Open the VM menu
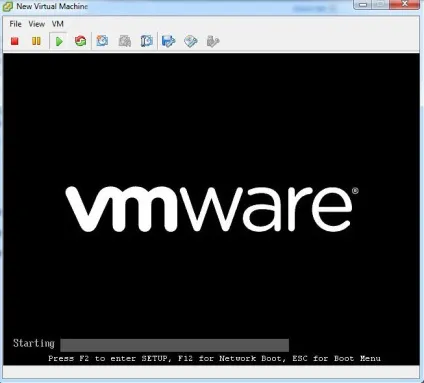Viewport: 424px width, 383px height. [57, 24]
